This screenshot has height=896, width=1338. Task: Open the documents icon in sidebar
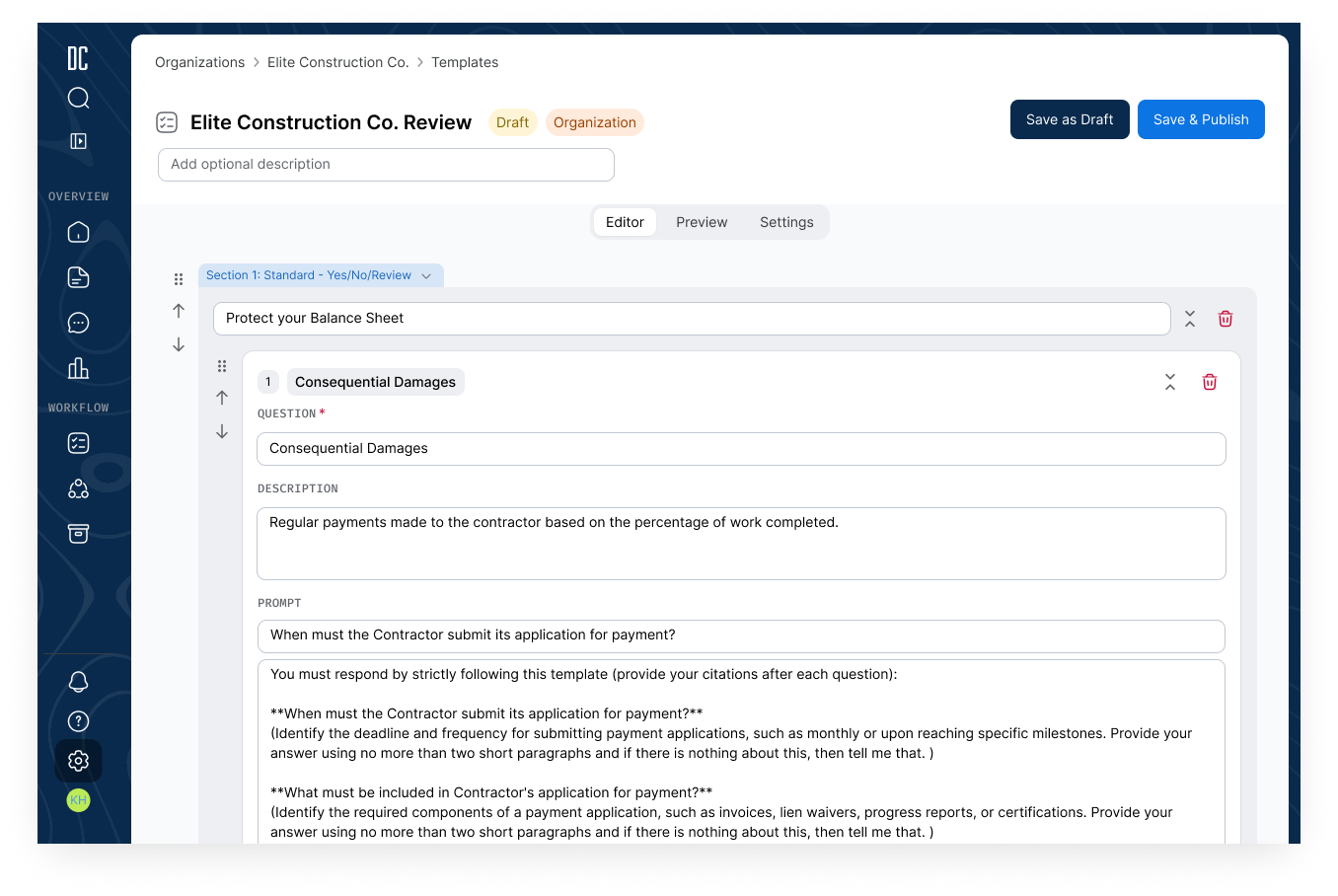pyautogui.click(x=78, y=277)
